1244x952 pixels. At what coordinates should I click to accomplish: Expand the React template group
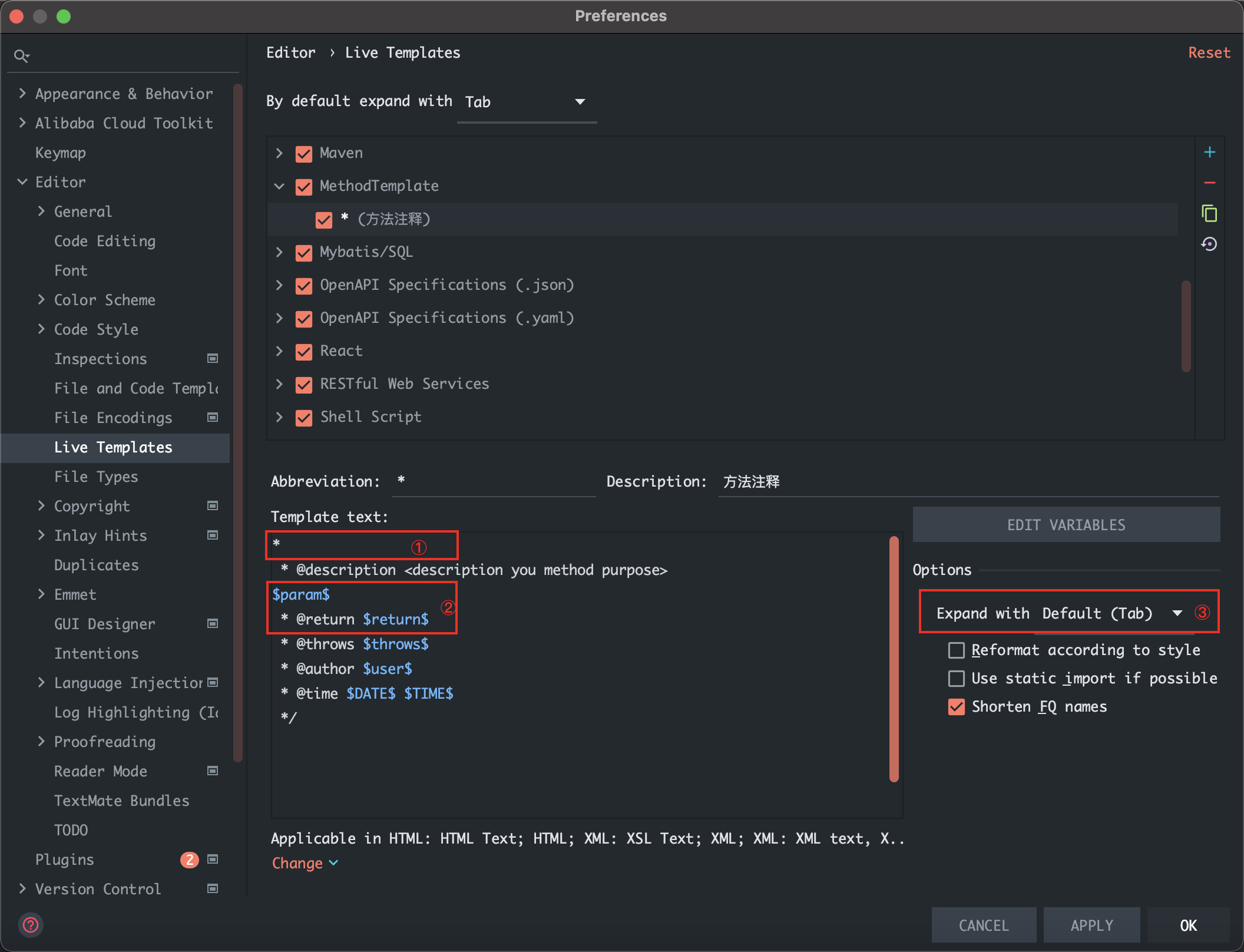point(280,351)
